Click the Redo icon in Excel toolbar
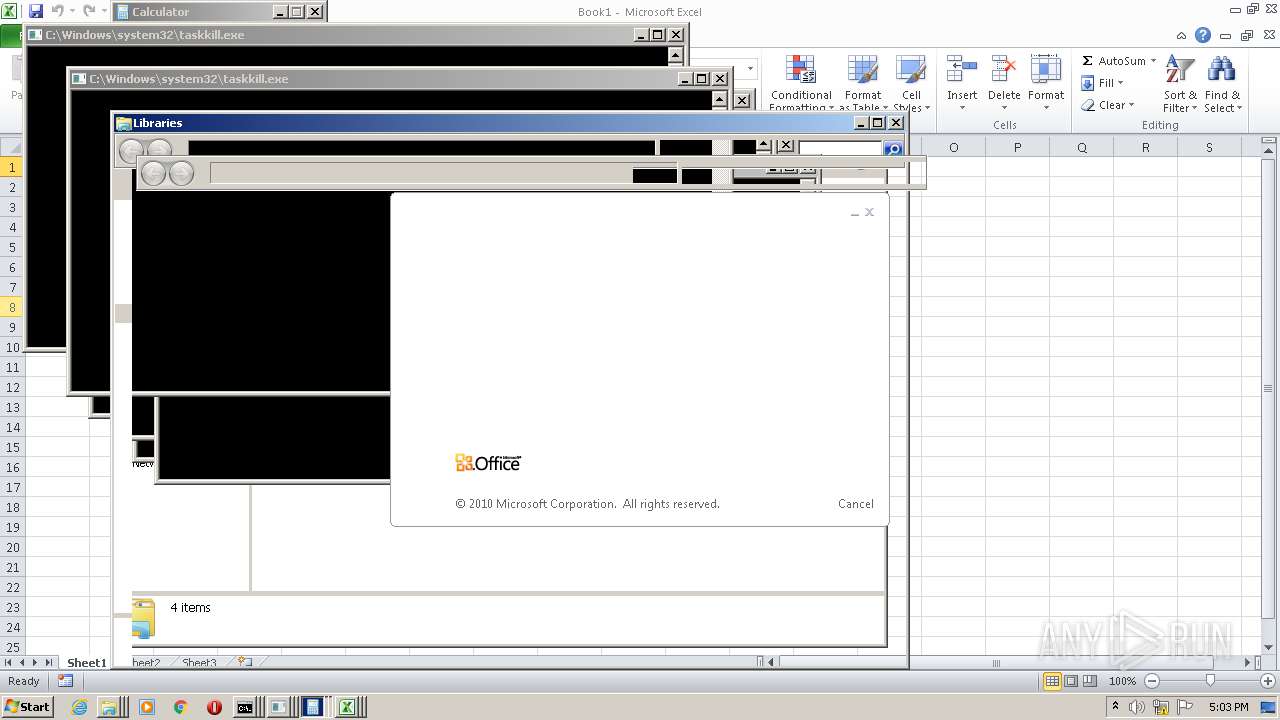The height and width of the screenshot is (720, 1280). pyautogui.click(x=89, y=11)
